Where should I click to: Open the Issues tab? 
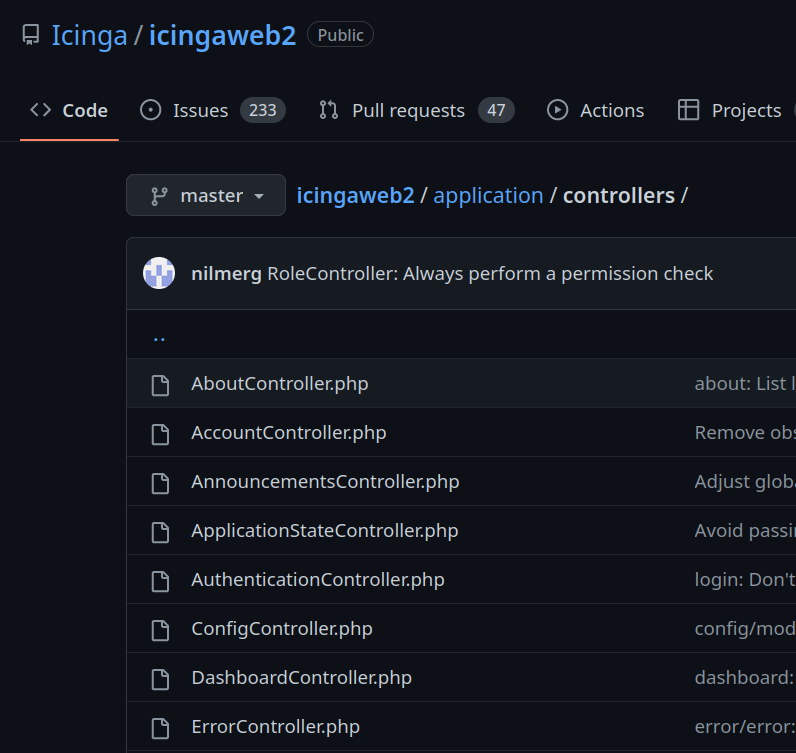click(200, 110)
